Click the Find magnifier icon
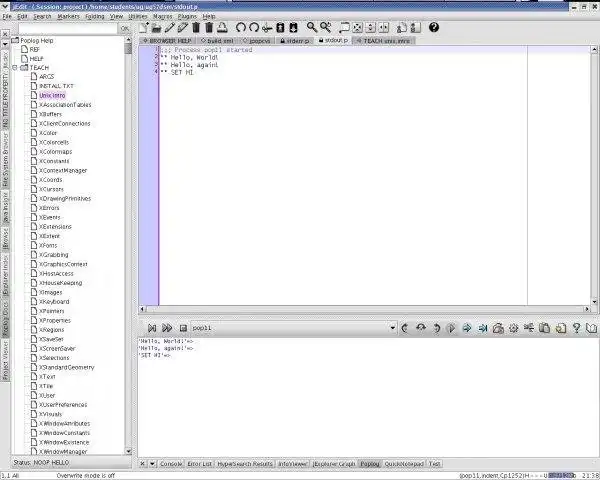This screenshot has height=480, width=600. click(x=312, y=28)
